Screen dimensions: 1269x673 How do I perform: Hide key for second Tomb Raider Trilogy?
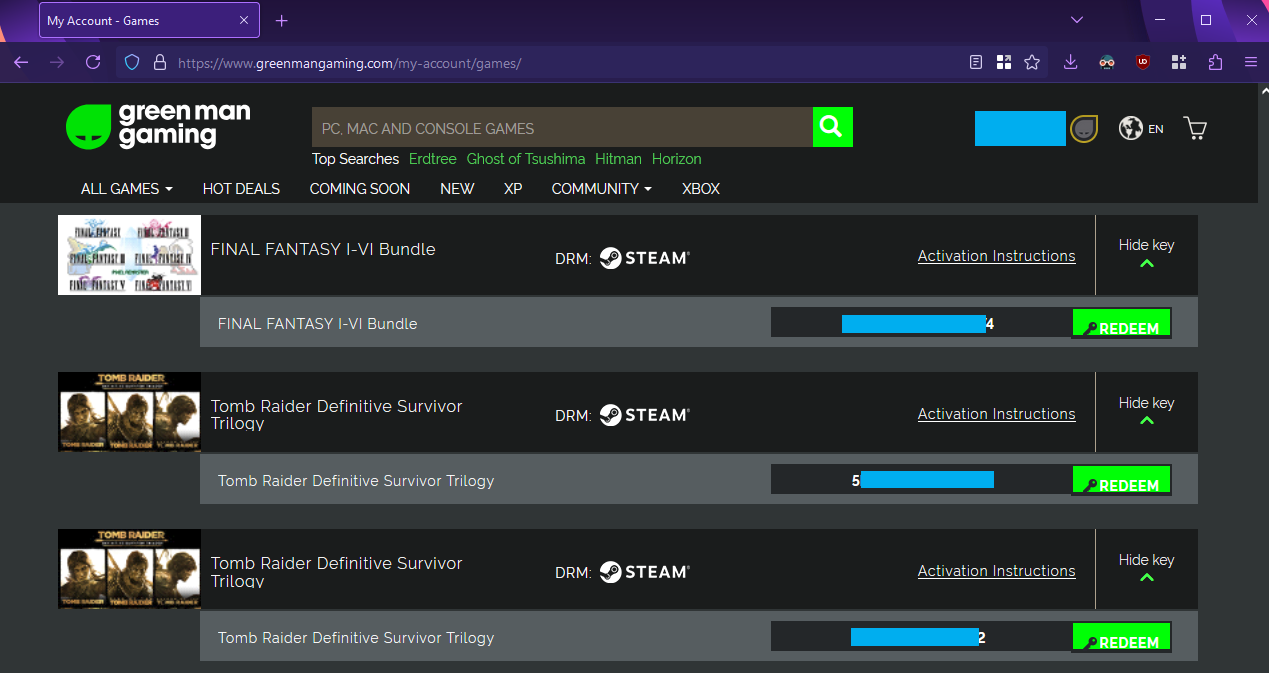[1147, 569]
